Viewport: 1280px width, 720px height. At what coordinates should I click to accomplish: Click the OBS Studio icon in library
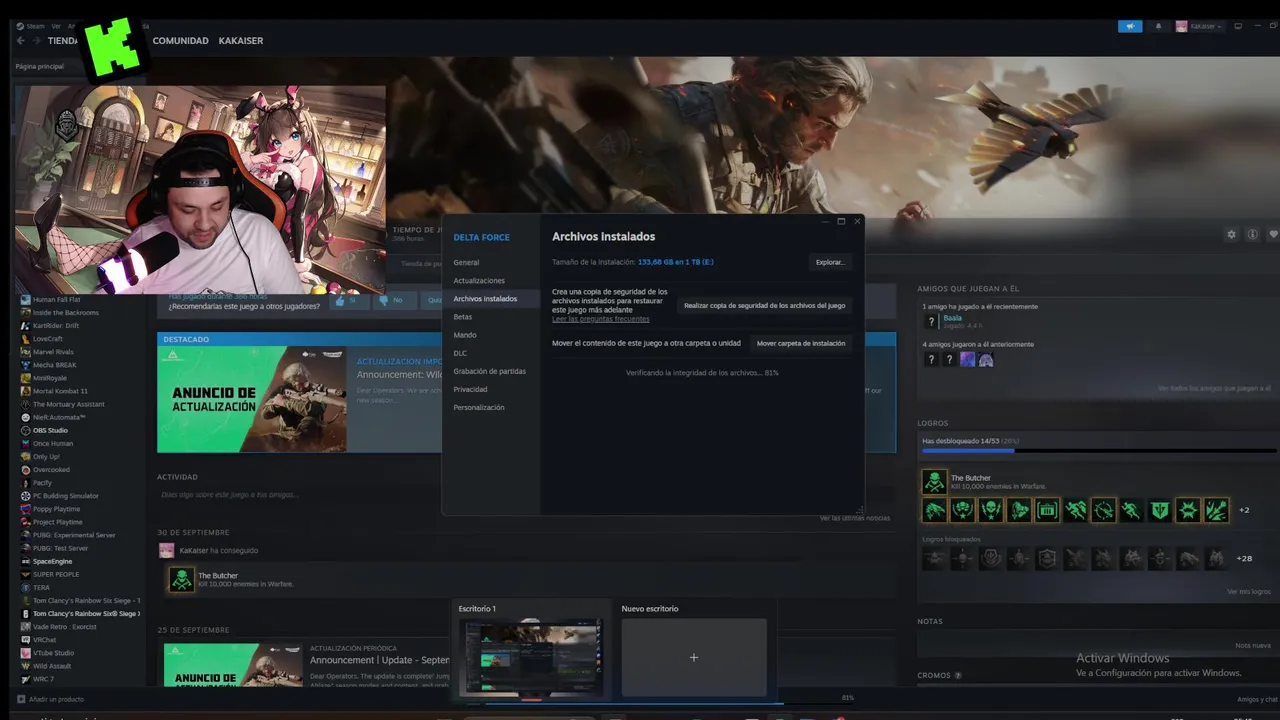click(25, 430)
